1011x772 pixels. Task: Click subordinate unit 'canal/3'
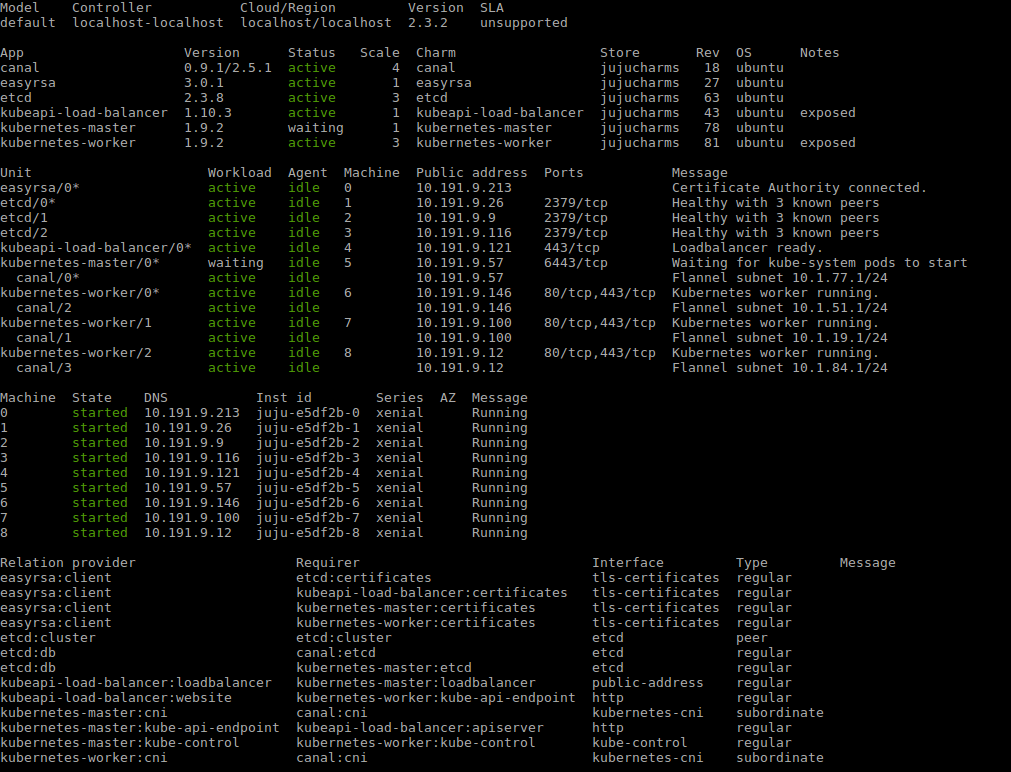coord(44,368)
